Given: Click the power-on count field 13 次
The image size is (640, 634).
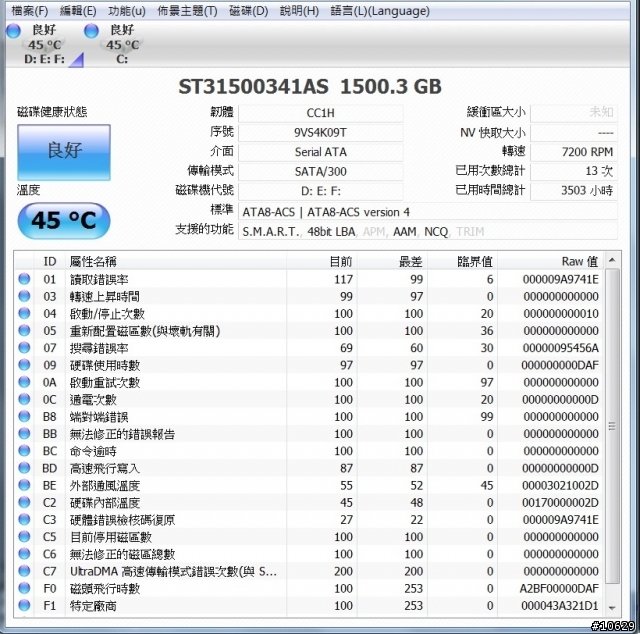Looking at the screenshot, I should [573, 171].
